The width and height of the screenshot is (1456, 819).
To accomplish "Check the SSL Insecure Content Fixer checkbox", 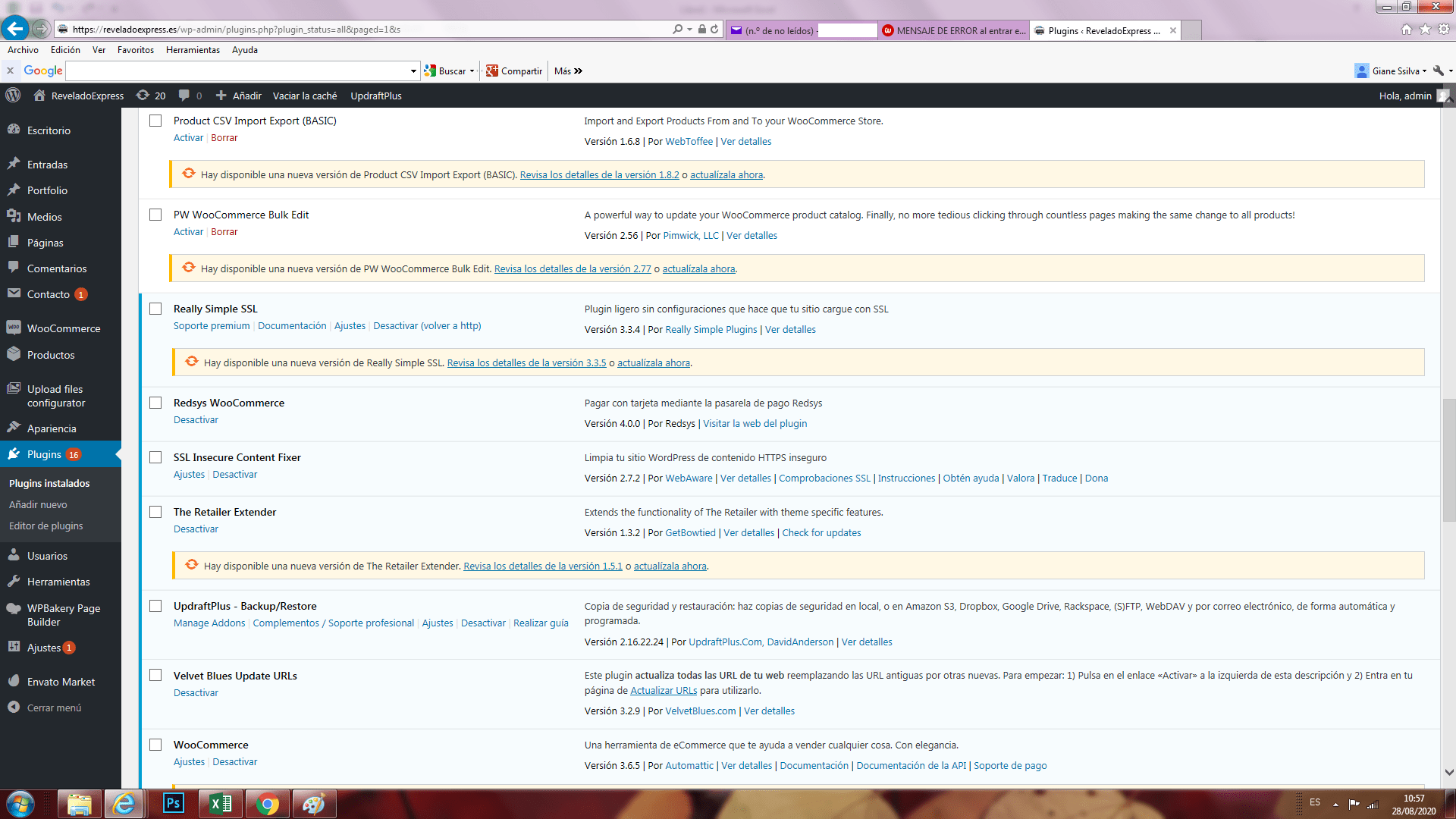I will pos(155,457).
